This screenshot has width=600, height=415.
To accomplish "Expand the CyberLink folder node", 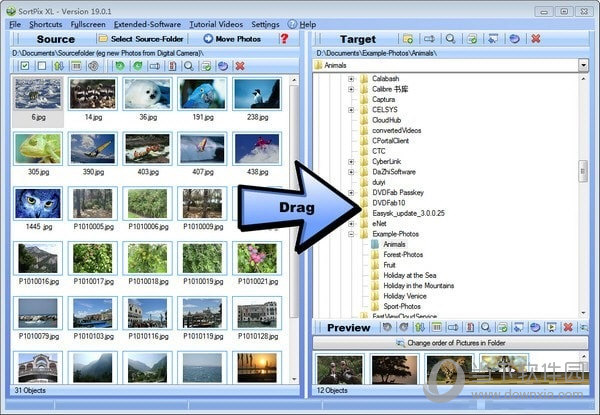I will click(351, 162).
